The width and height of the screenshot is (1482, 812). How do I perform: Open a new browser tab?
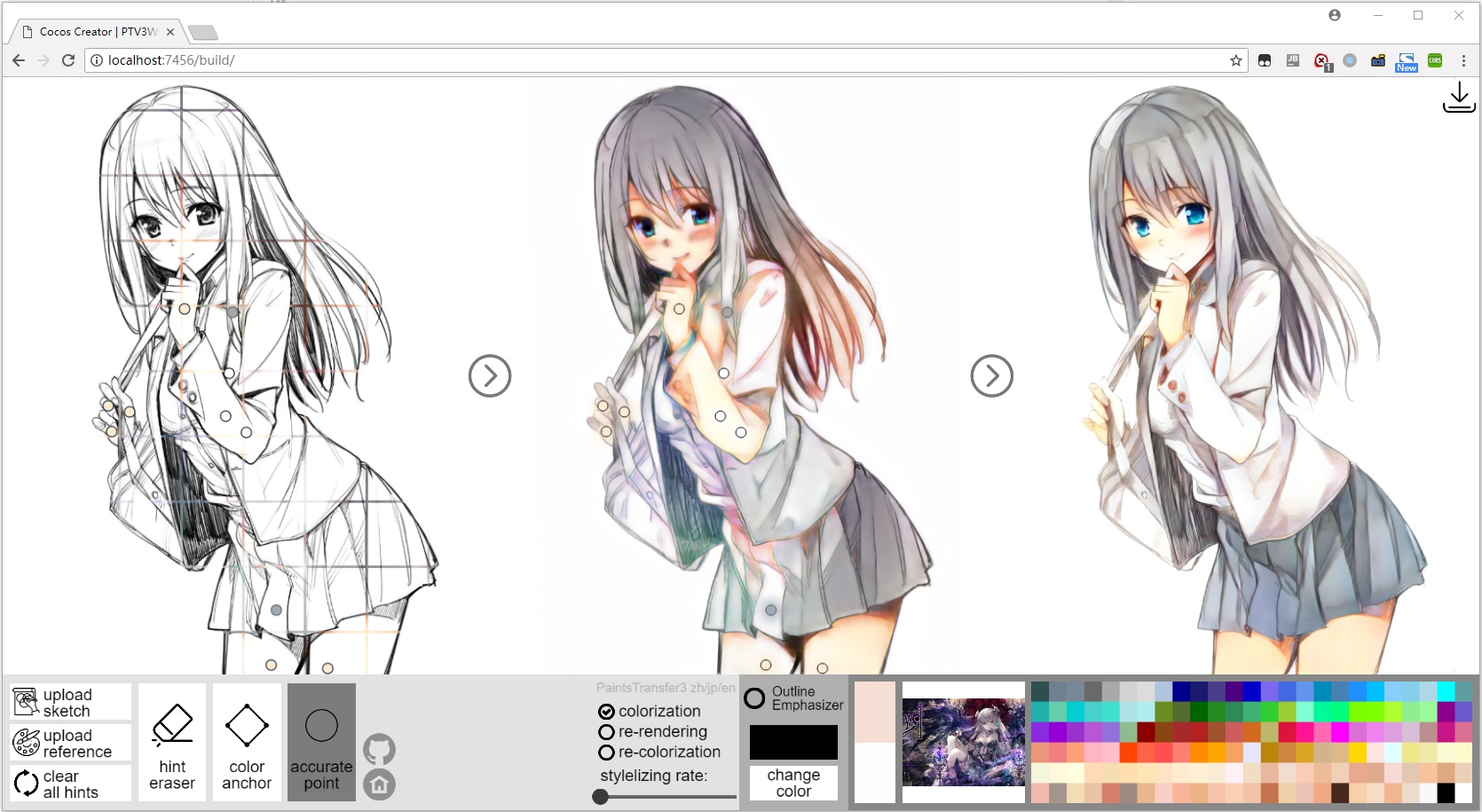tap(203, 33)
